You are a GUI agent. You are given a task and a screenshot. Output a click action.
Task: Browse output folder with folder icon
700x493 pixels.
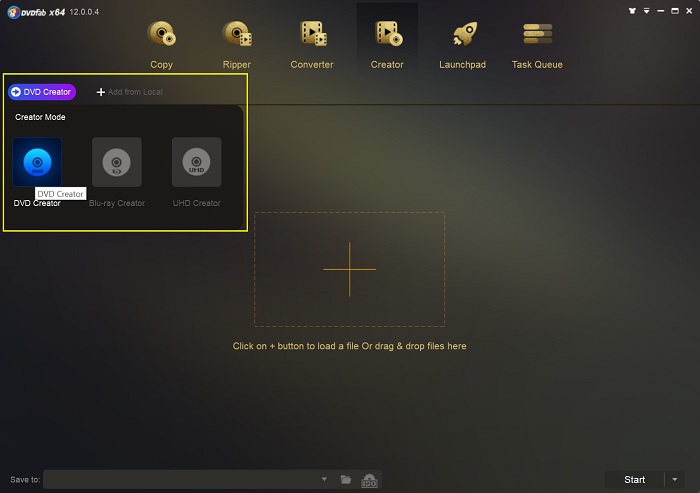tap(346, 480)
